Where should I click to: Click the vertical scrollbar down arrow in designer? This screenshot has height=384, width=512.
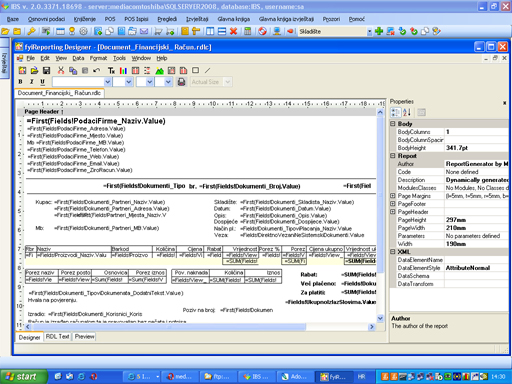380,318
